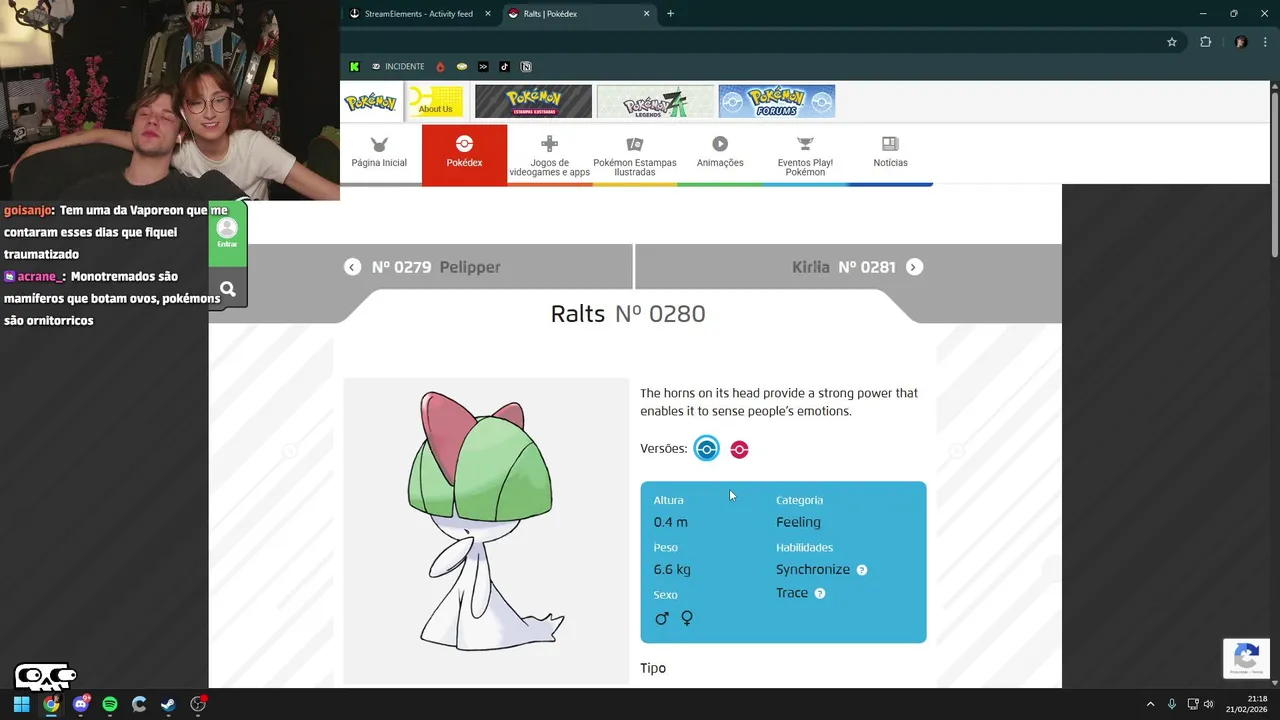Click the Ralts artwork image
The image size is (1280, 720).
pyautogui.click(x=486, y=531)
